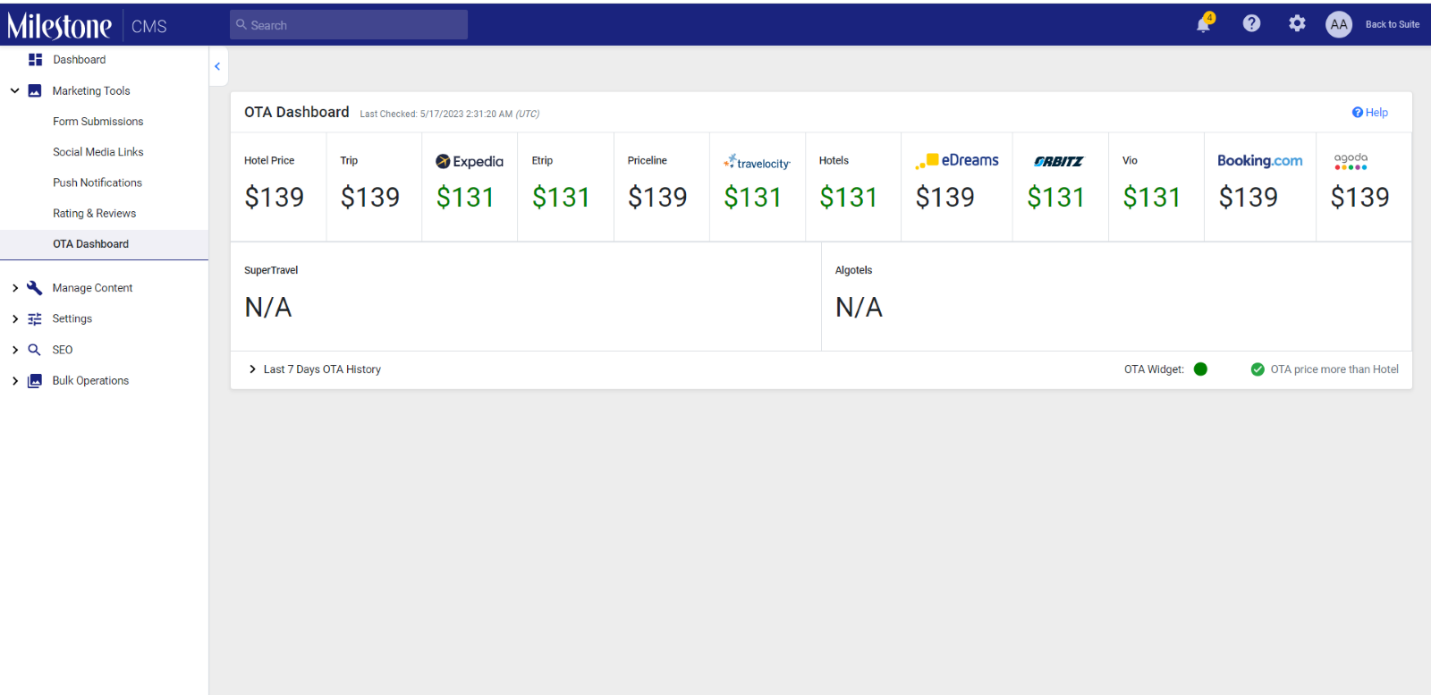The width and height of the screenshot is (1431, 695).
Task: Click the Booking.com $139 price
Action: (x=1248, y=197)
